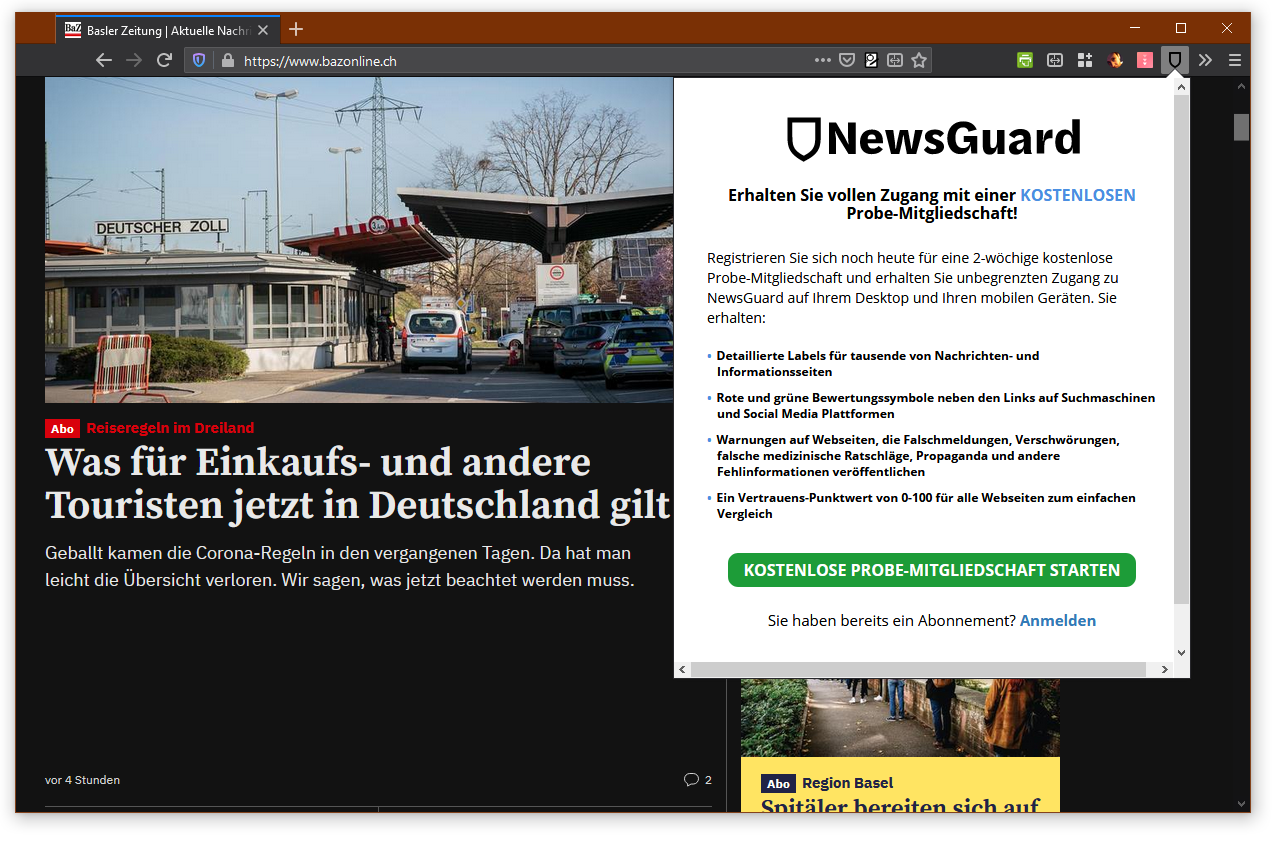
Task: Reload the current page
Action: coord(164,60)
